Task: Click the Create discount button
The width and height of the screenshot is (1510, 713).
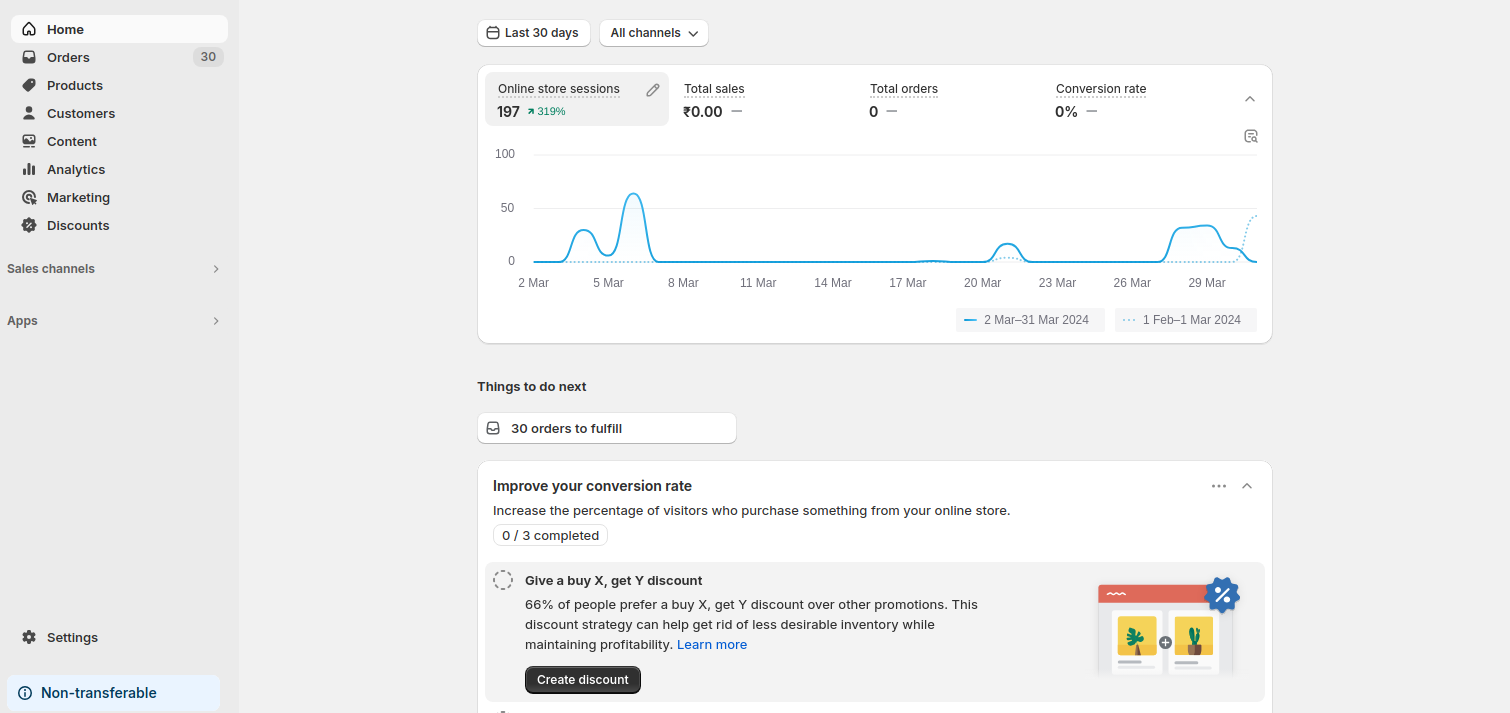Action: [582, 680]
